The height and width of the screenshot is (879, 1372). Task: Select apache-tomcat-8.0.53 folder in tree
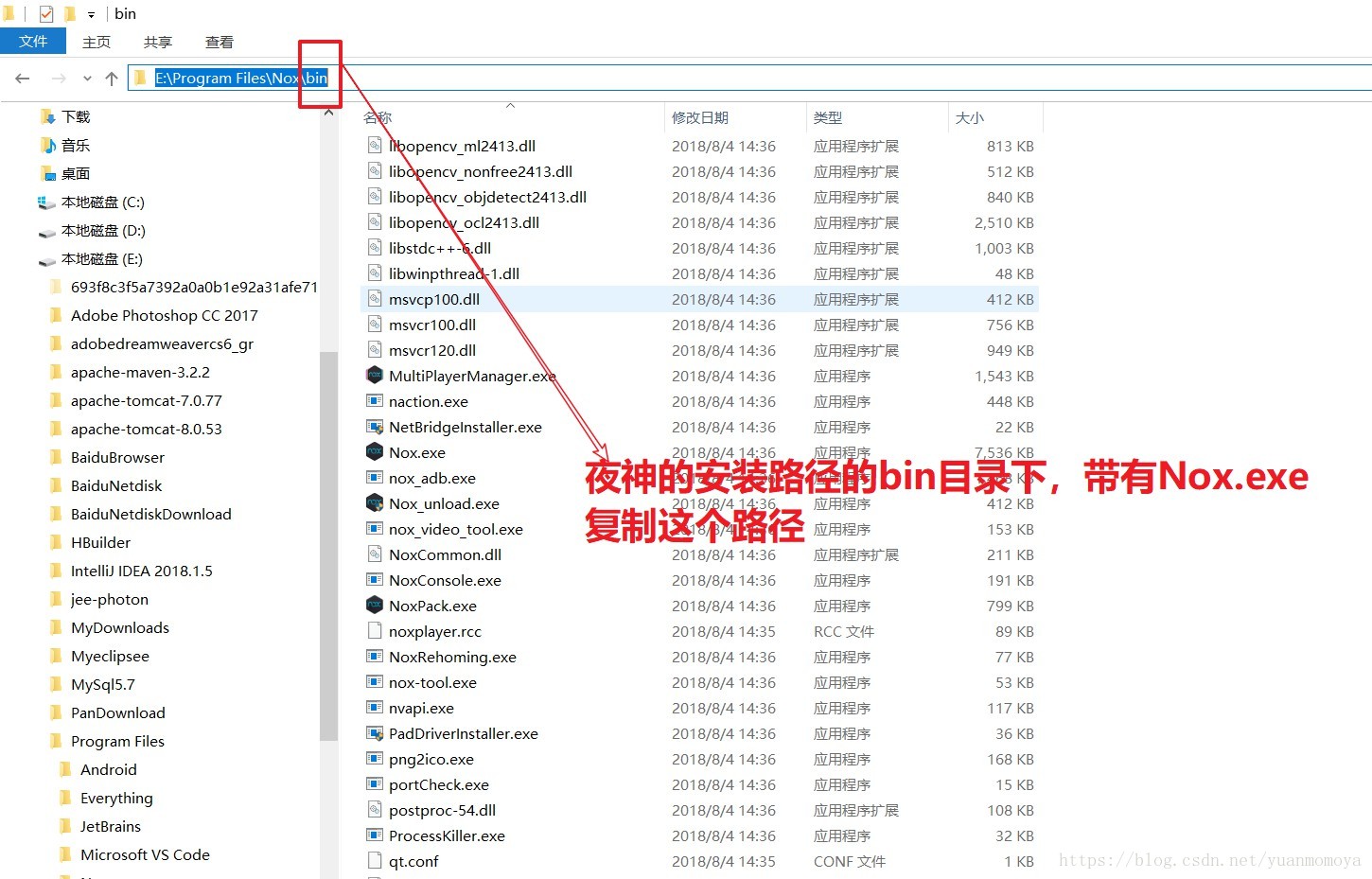pyautogui.click(x=146, y=429)
